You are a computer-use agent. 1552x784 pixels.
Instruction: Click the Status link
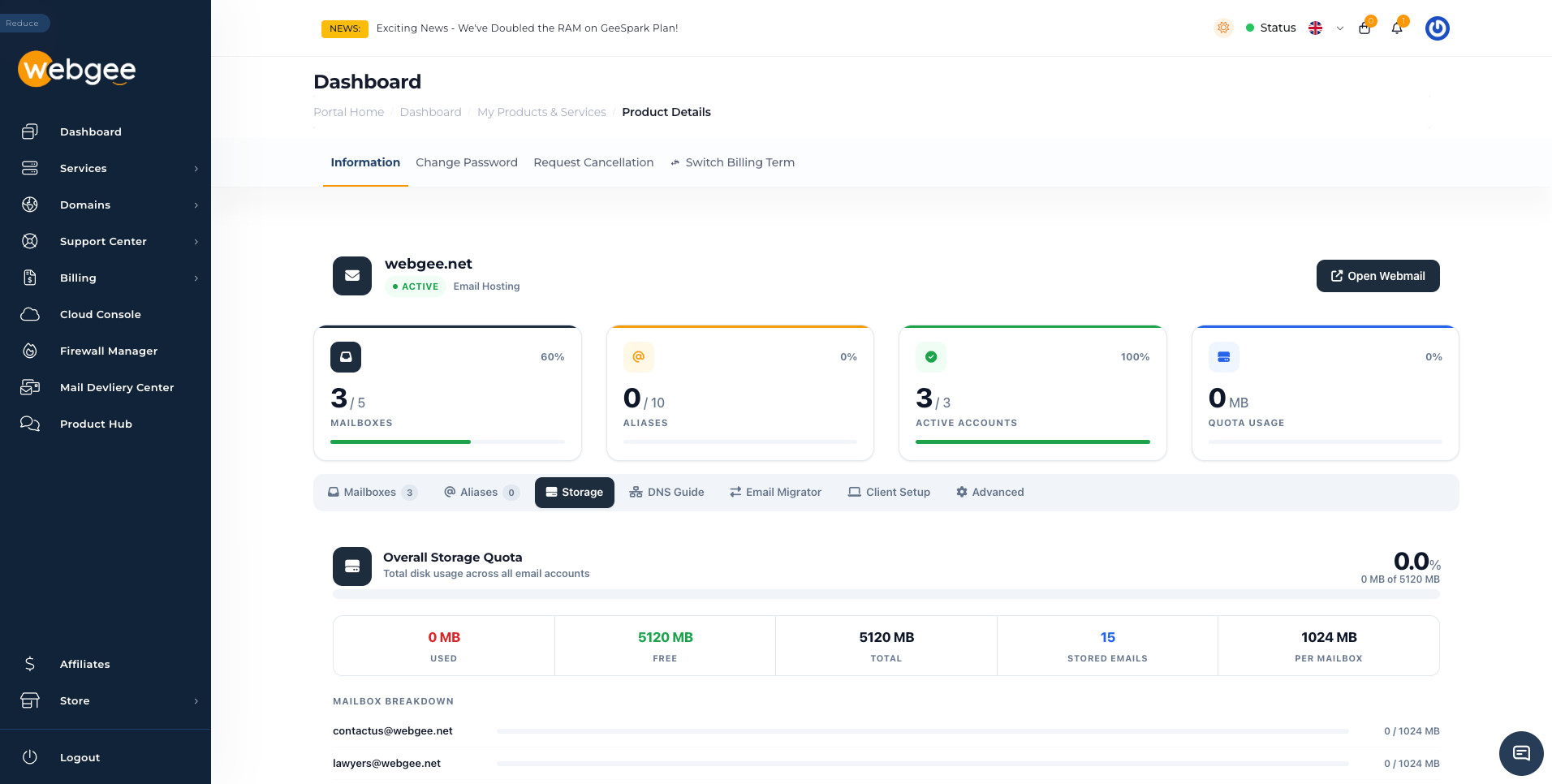pos(1271,28)
